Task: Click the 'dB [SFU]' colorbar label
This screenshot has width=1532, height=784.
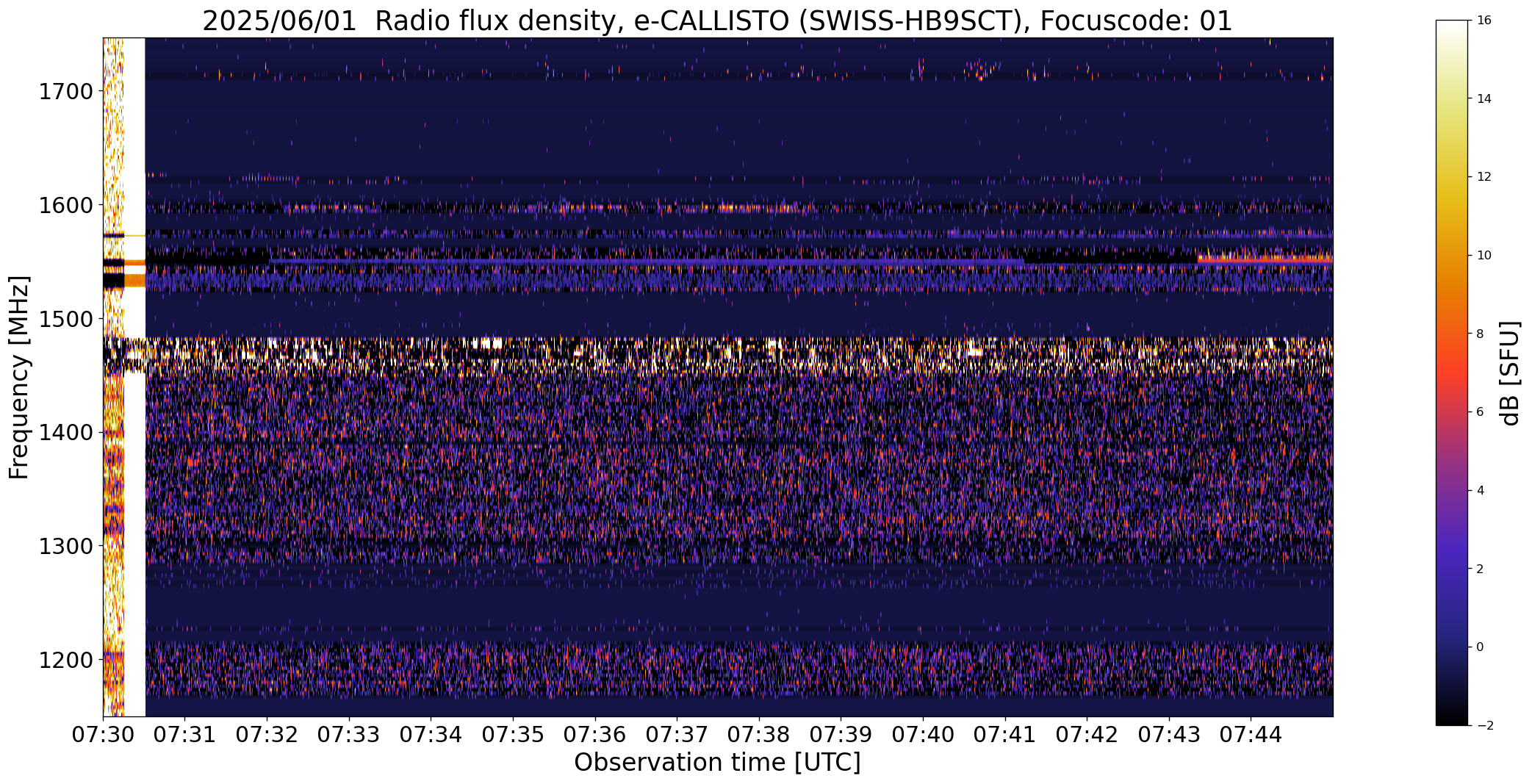Action: (x=1511, y=373)
